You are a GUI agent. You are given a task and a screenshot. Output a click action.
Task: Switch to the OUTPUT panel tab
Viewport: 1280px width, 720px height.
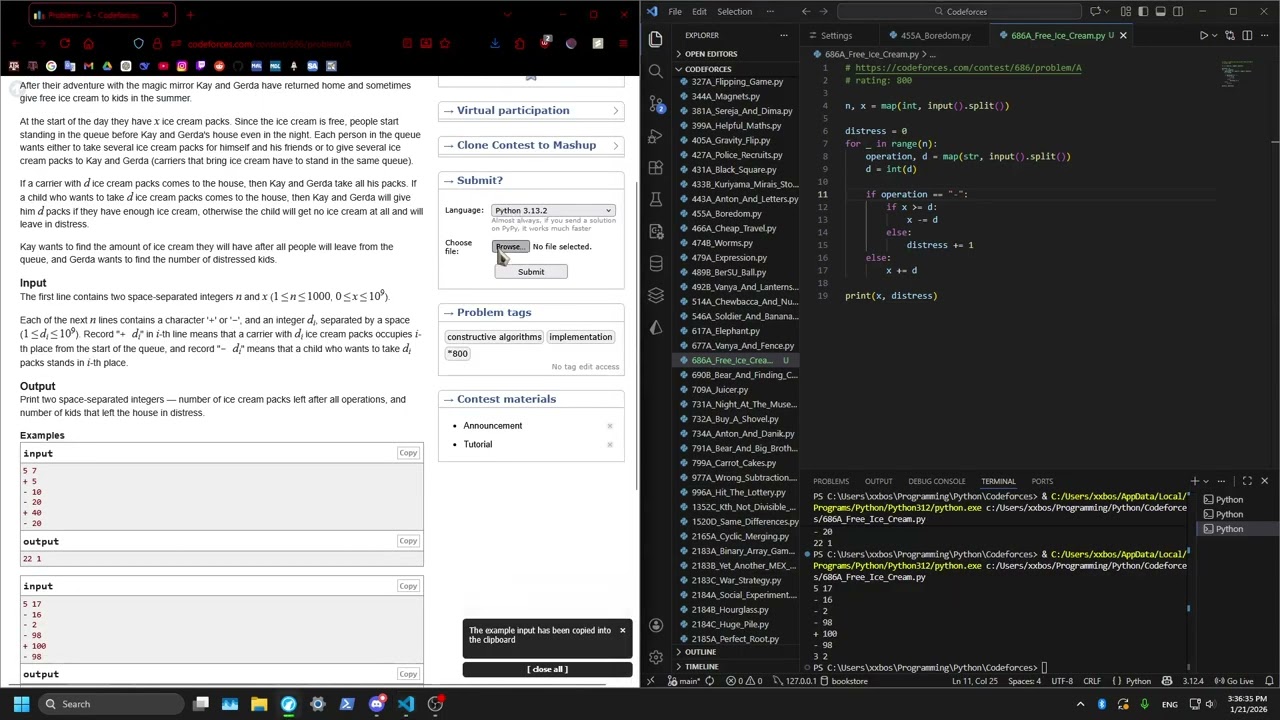tap(878, 482)
